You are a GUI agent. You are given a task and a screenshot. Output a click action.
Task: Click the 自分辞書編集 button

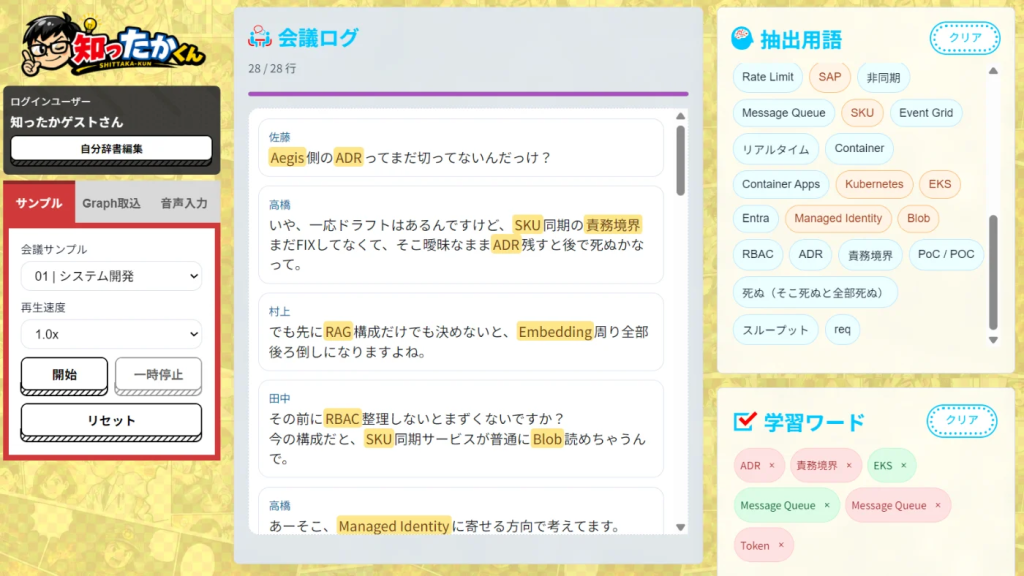coord(111,149)
